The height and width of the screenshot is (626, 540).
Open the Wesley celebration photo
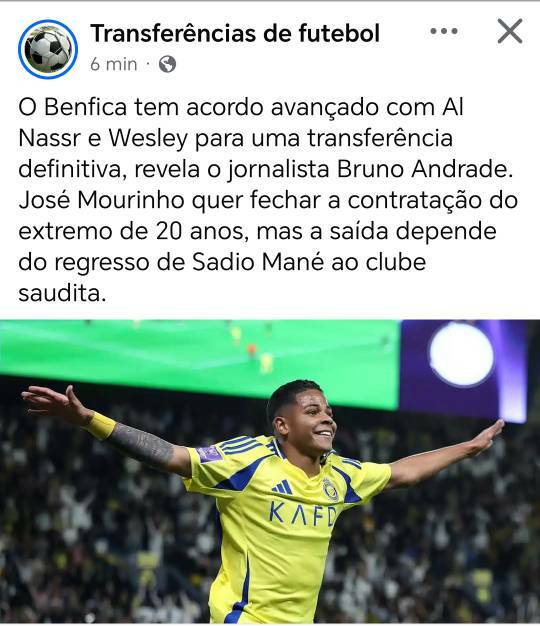pos(270,471)
